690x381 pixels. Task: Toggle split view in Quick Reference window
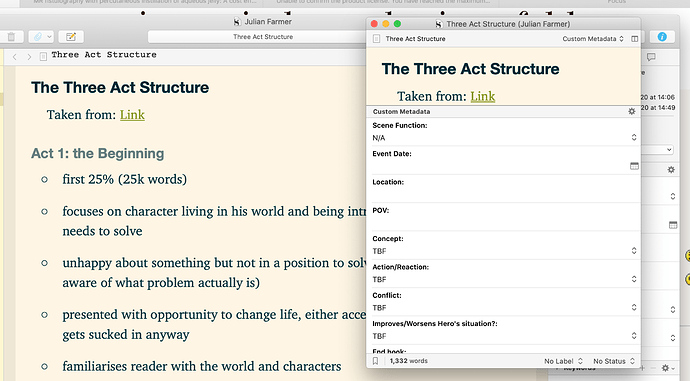[x=635, y=39]
